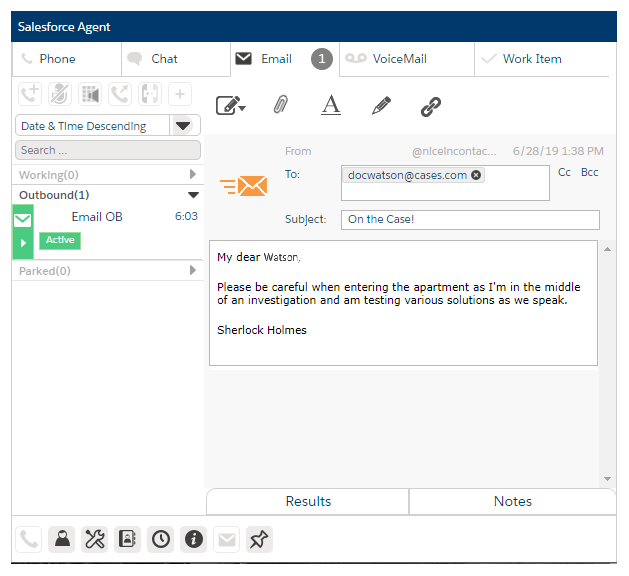Screen dimensions: 629x576
Task: Switch to the Phone tab
Action: pos(67,59)
